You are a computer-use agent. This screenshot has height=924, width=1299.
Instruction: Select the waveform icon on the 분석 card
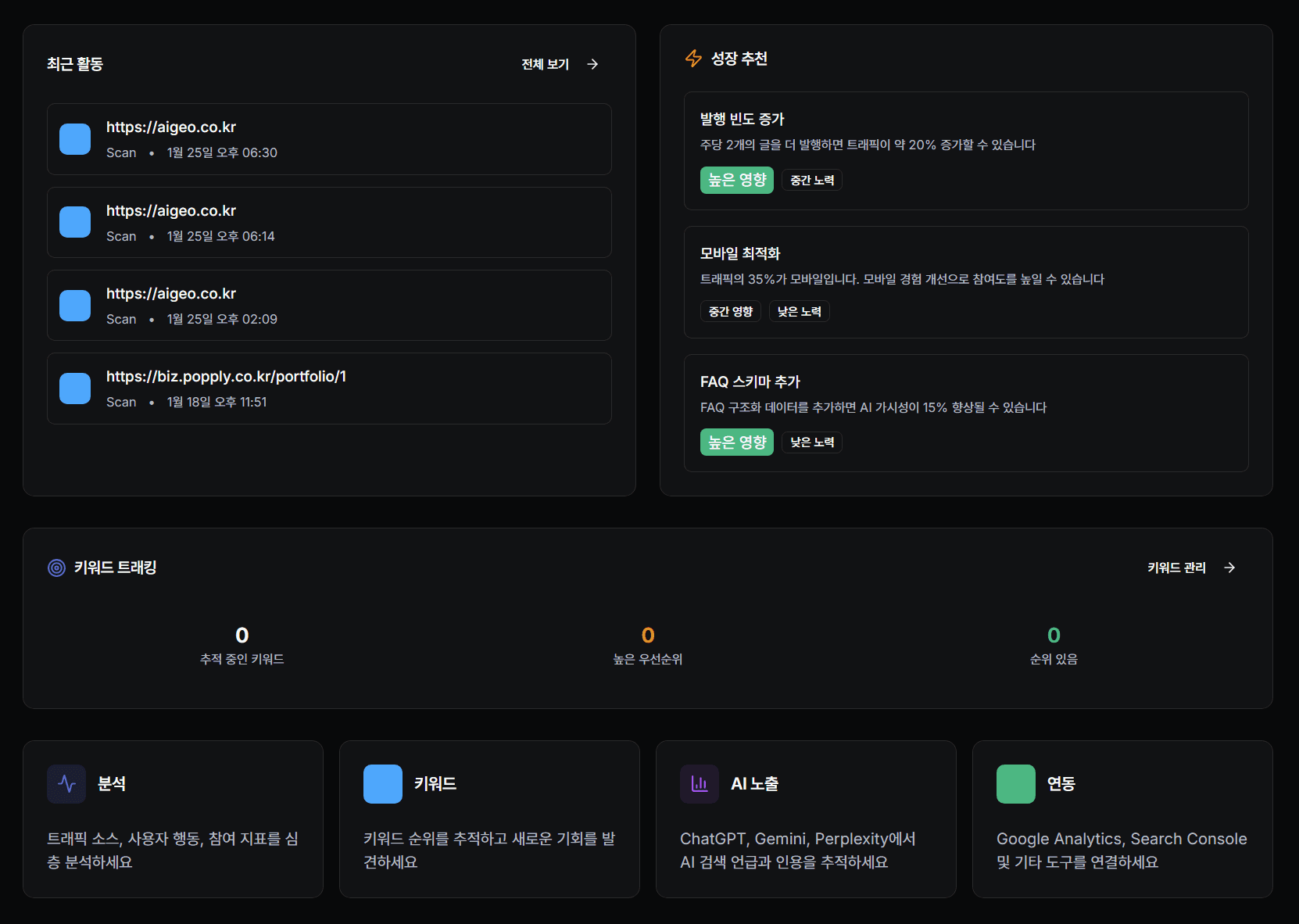[x=66, y=783]
